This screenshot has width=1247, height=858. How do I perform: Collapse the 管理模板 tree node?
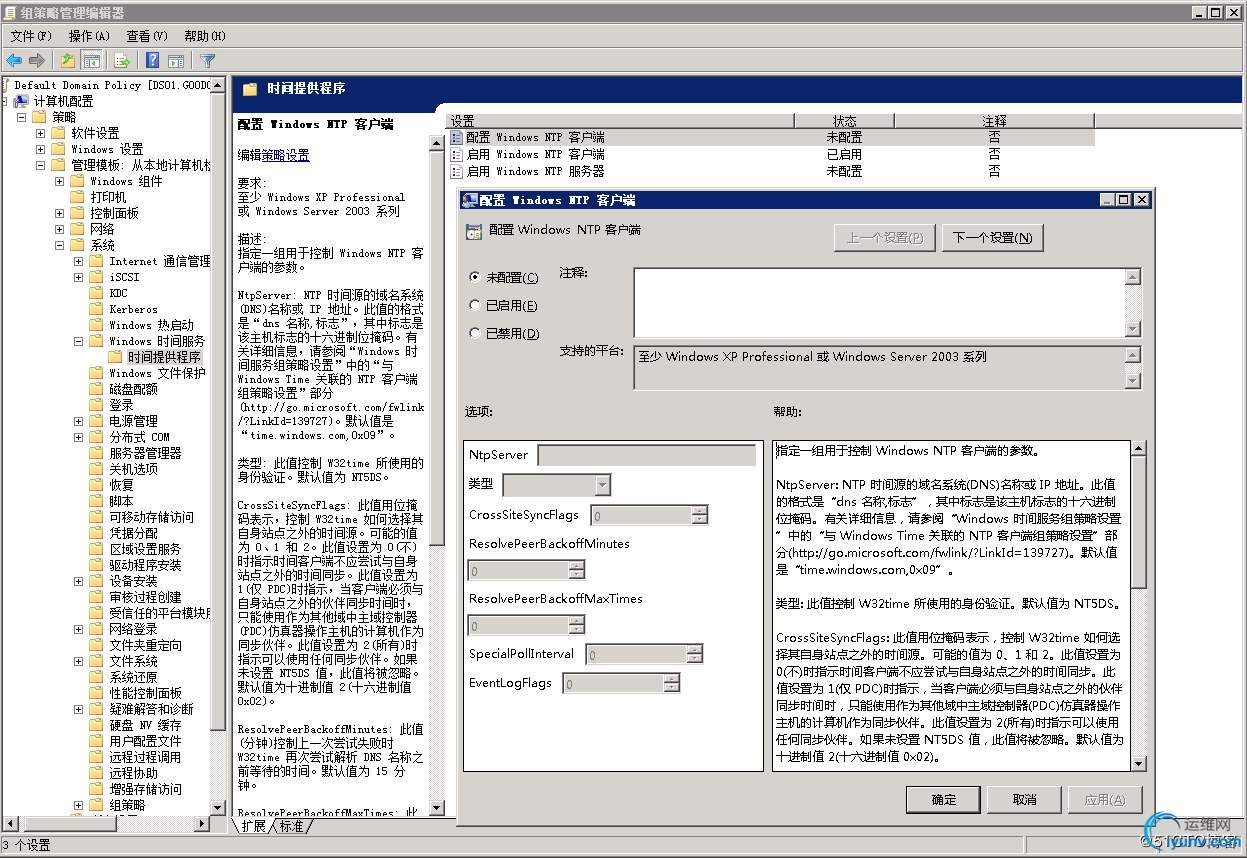coord(41,165)
